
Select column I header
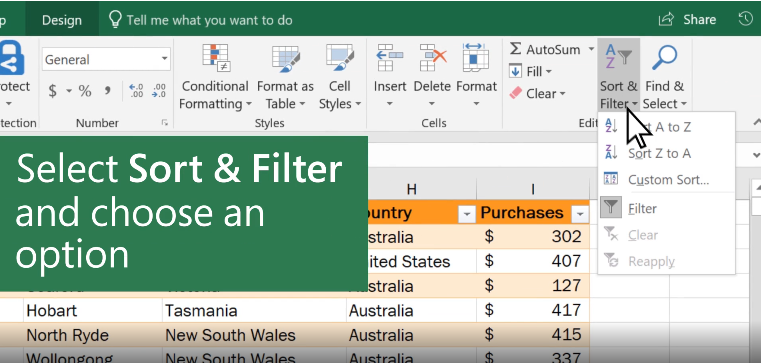(x=533, y=189)
